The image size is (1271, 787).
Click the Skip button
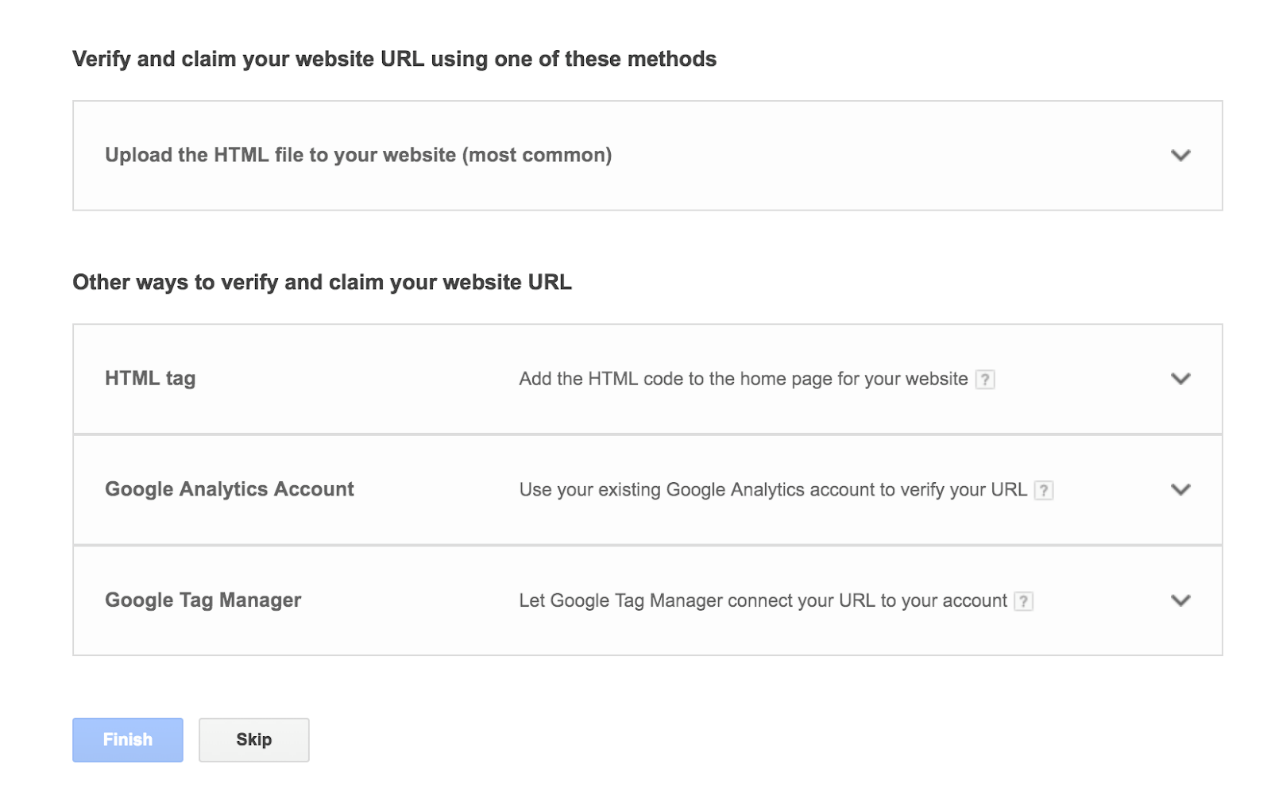(254, 740)
